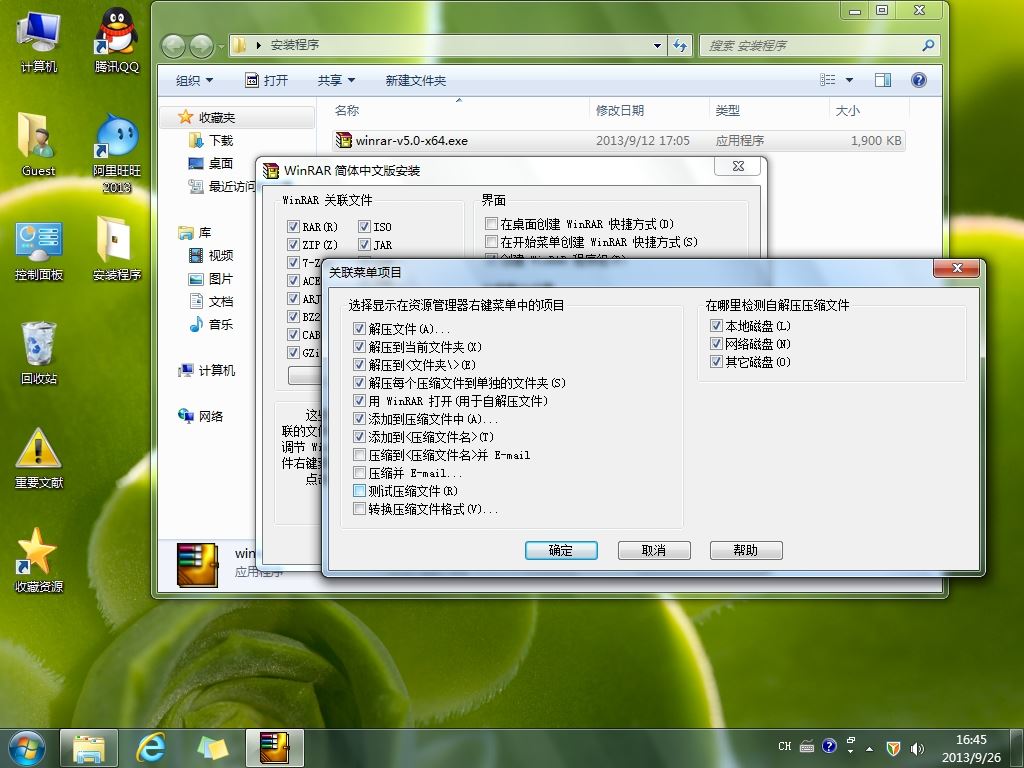Open Windows Explorer from the taskbar

pyautogui.click(x=89, y=748)
